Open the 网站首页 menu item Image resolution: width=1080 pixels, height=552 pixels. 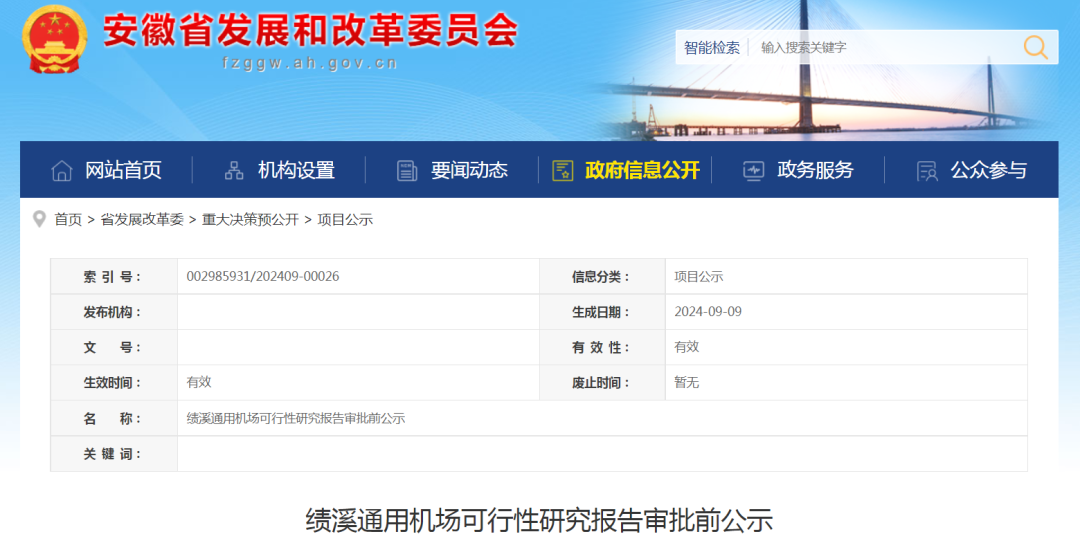123,171
